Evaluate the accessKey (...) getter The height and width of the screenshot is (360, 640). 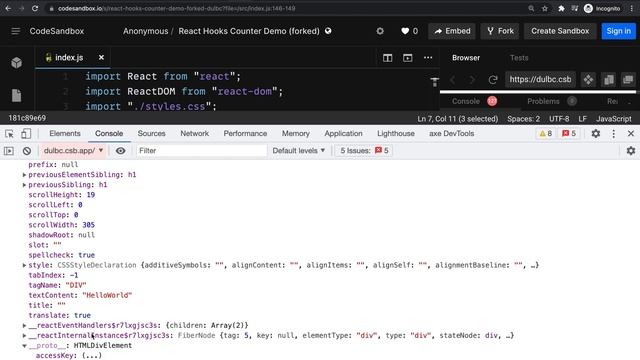pyautogui.click(x=92, y=356)
